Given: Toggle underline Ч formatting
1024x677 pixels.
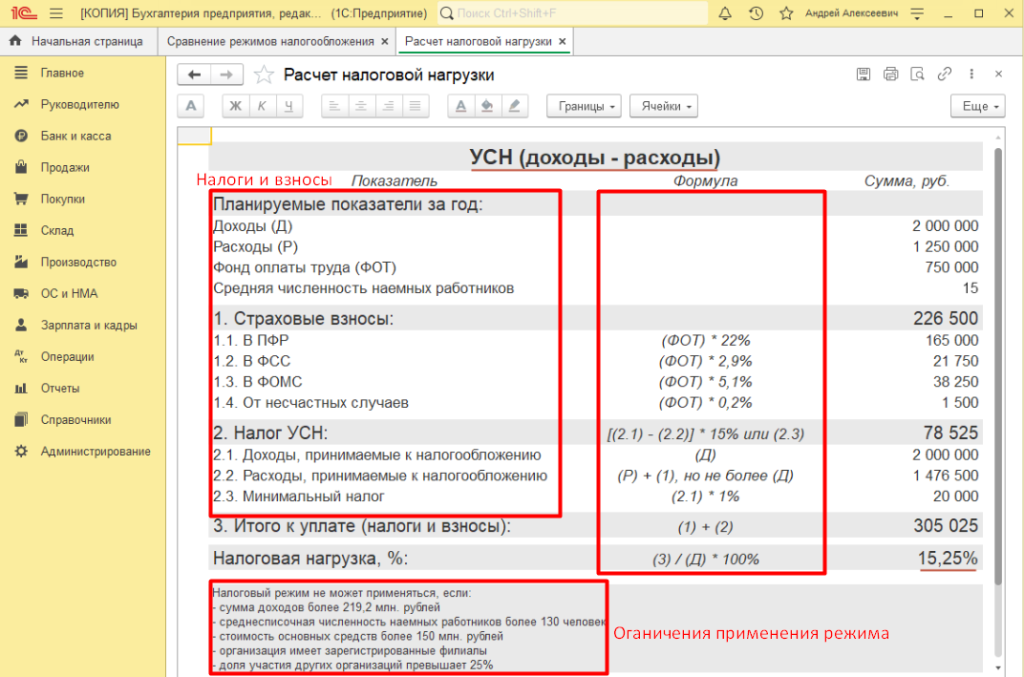Looking at the screenshot, I should tap(288, 106).
